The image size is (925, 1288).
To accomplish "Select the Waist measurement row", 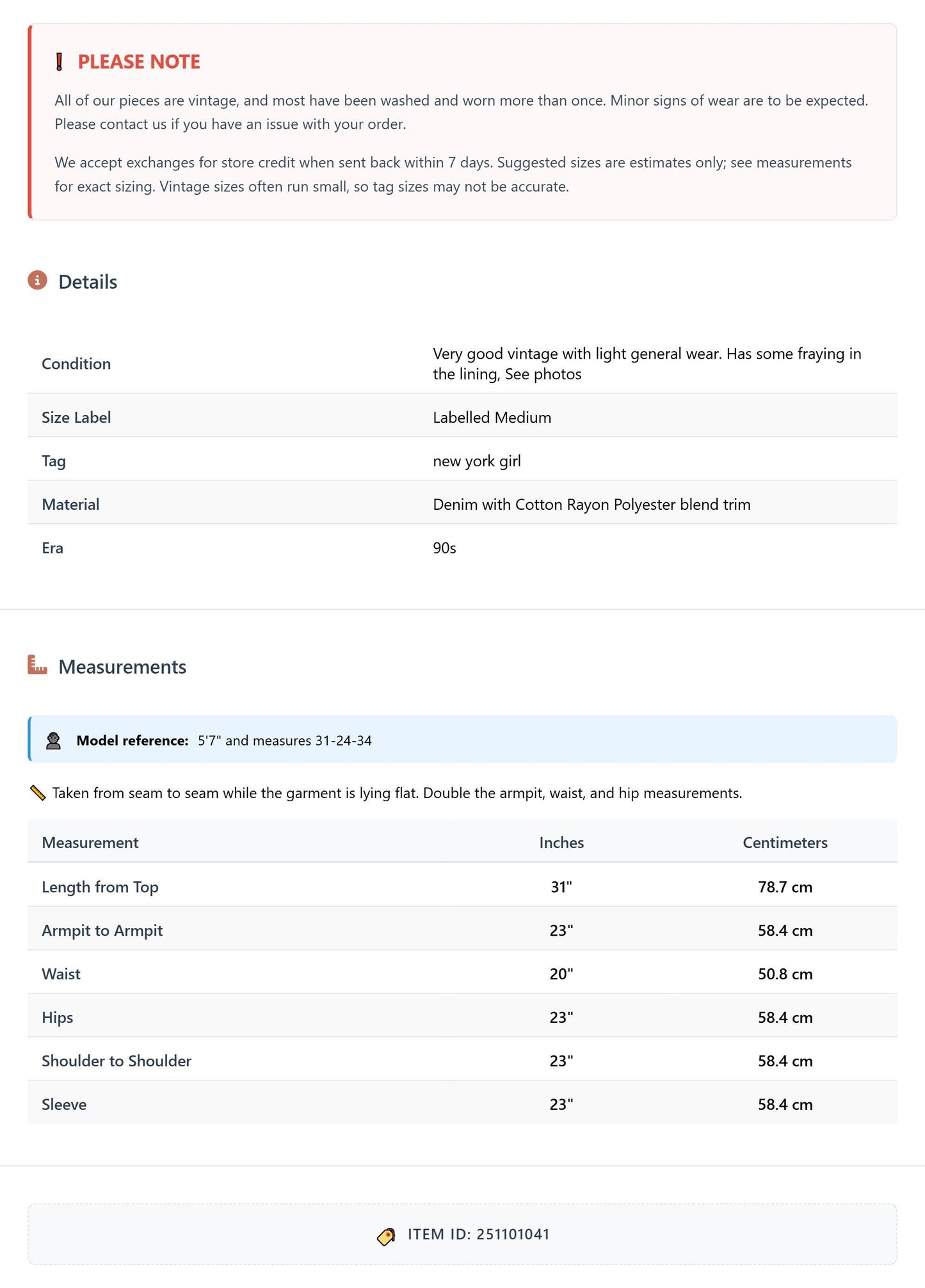I will [462, 974].
